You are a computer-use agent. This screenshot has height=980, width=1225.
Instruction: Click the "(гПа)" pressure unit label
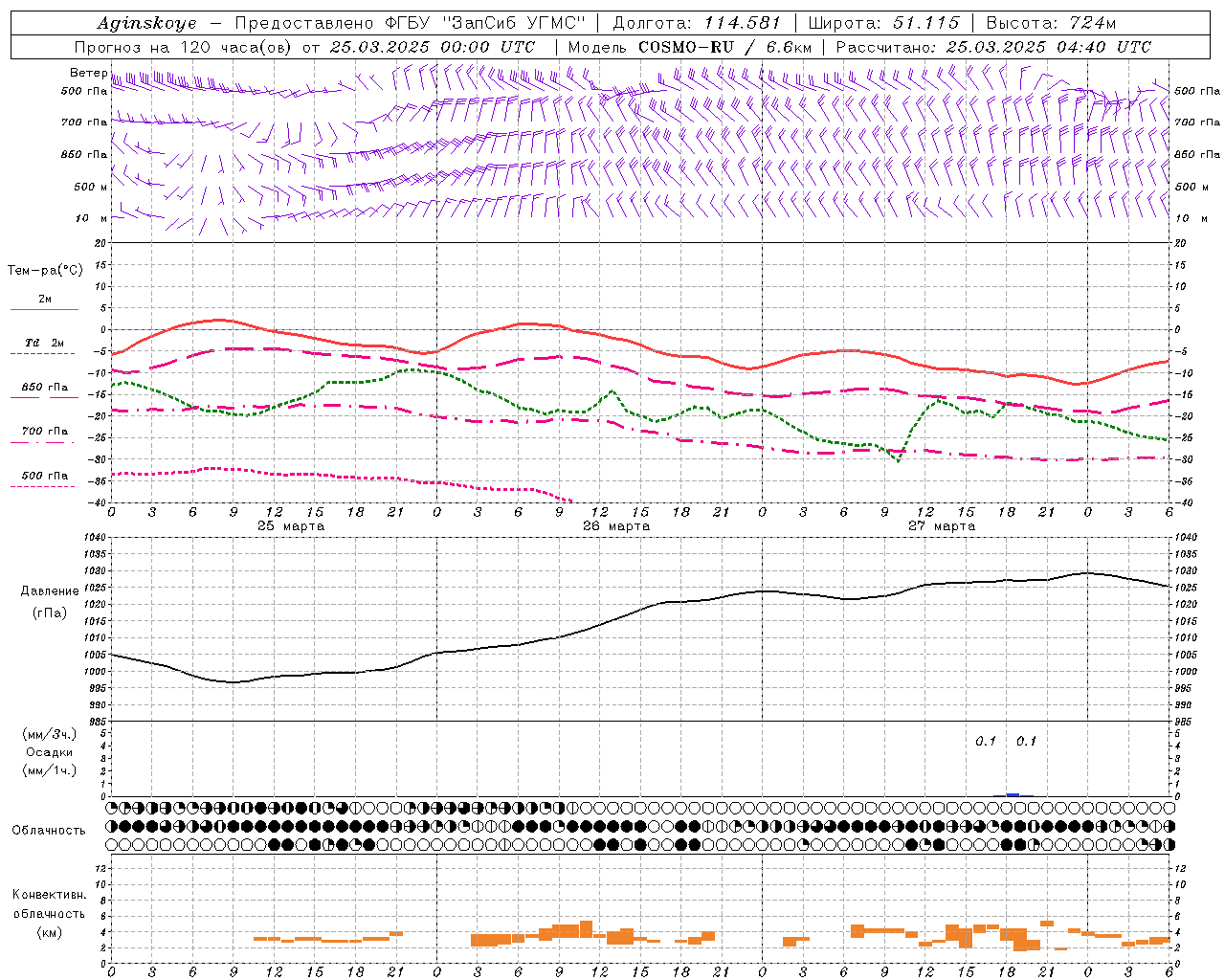(49, 612)
